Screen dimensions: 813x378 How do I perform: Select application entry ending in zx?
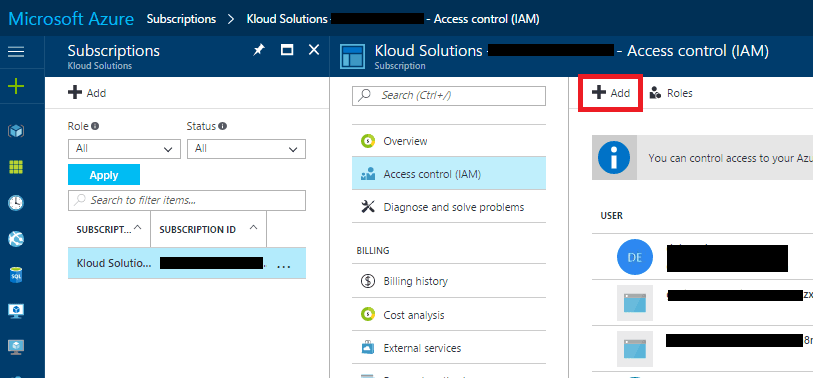coord(703,302)
